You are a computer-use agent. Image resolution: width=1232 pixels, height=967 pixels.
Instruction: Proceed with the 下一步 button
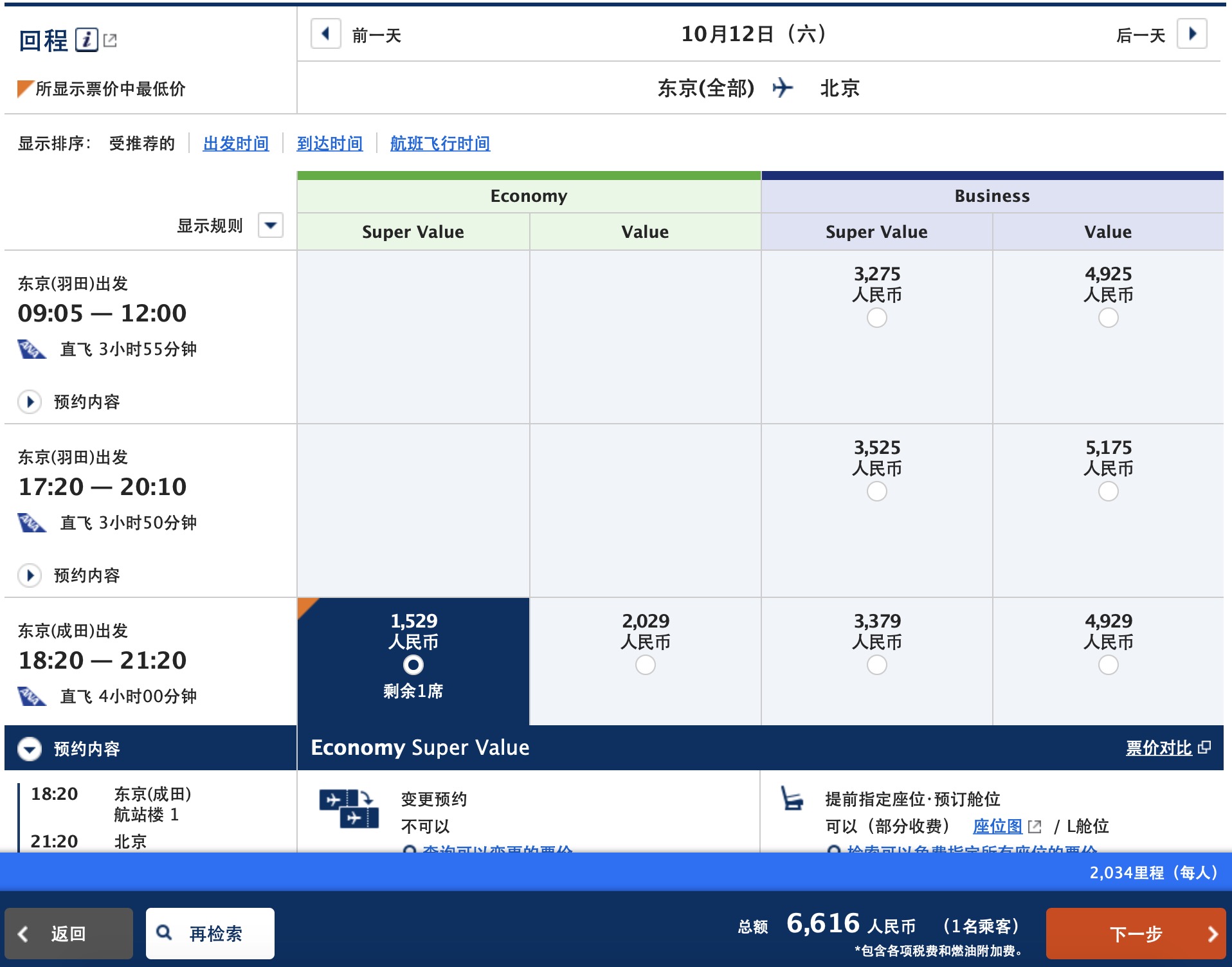[x=1136, y=934]
